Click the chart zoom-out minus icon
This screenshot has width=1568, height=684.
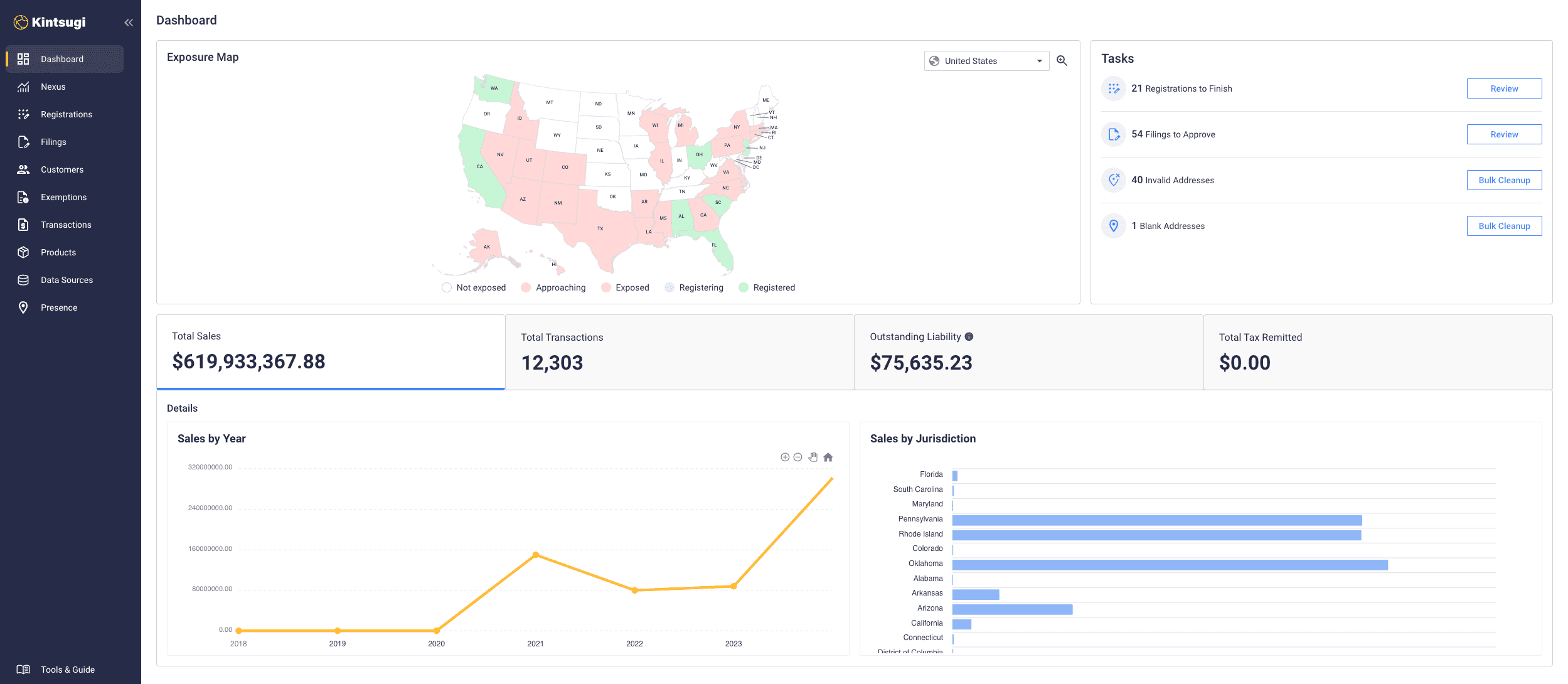pos(797,457)
